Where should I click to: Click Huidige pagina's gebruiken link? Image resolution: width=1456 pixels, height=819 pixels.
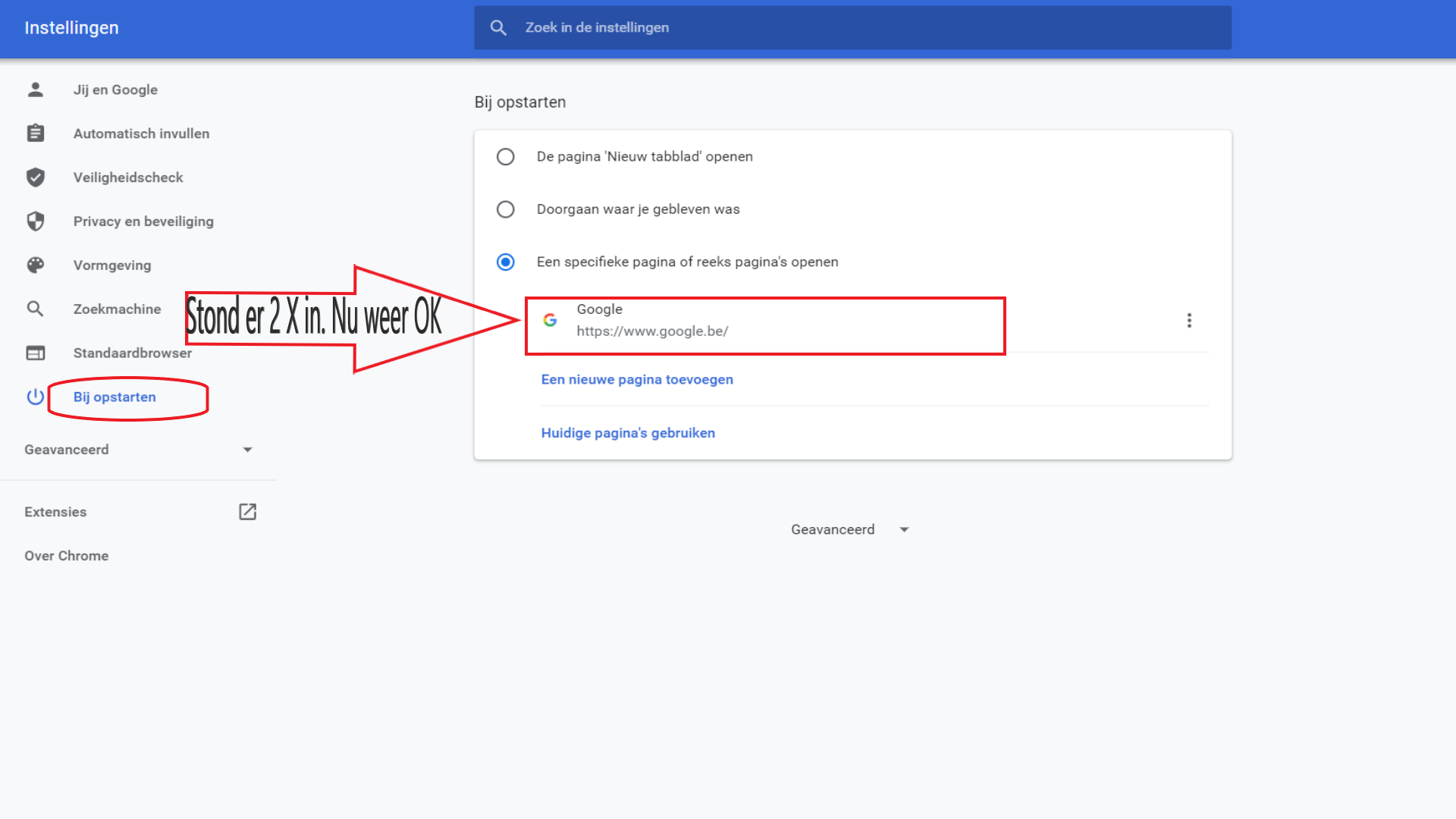pyautogui.click(x=628, y=433)
